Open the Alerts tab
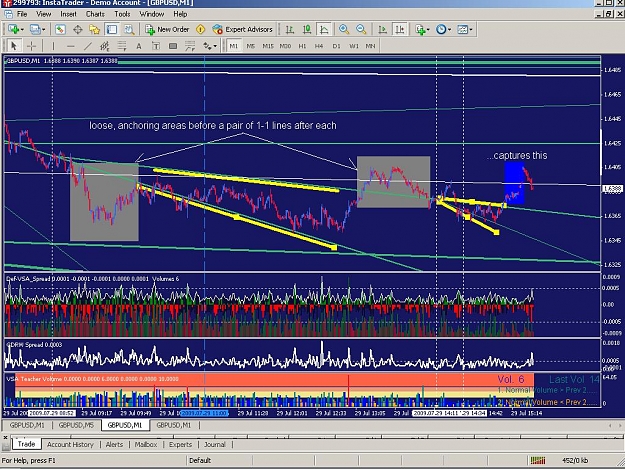This screenshot has width=625, height=469. click(x=114, y=444)
